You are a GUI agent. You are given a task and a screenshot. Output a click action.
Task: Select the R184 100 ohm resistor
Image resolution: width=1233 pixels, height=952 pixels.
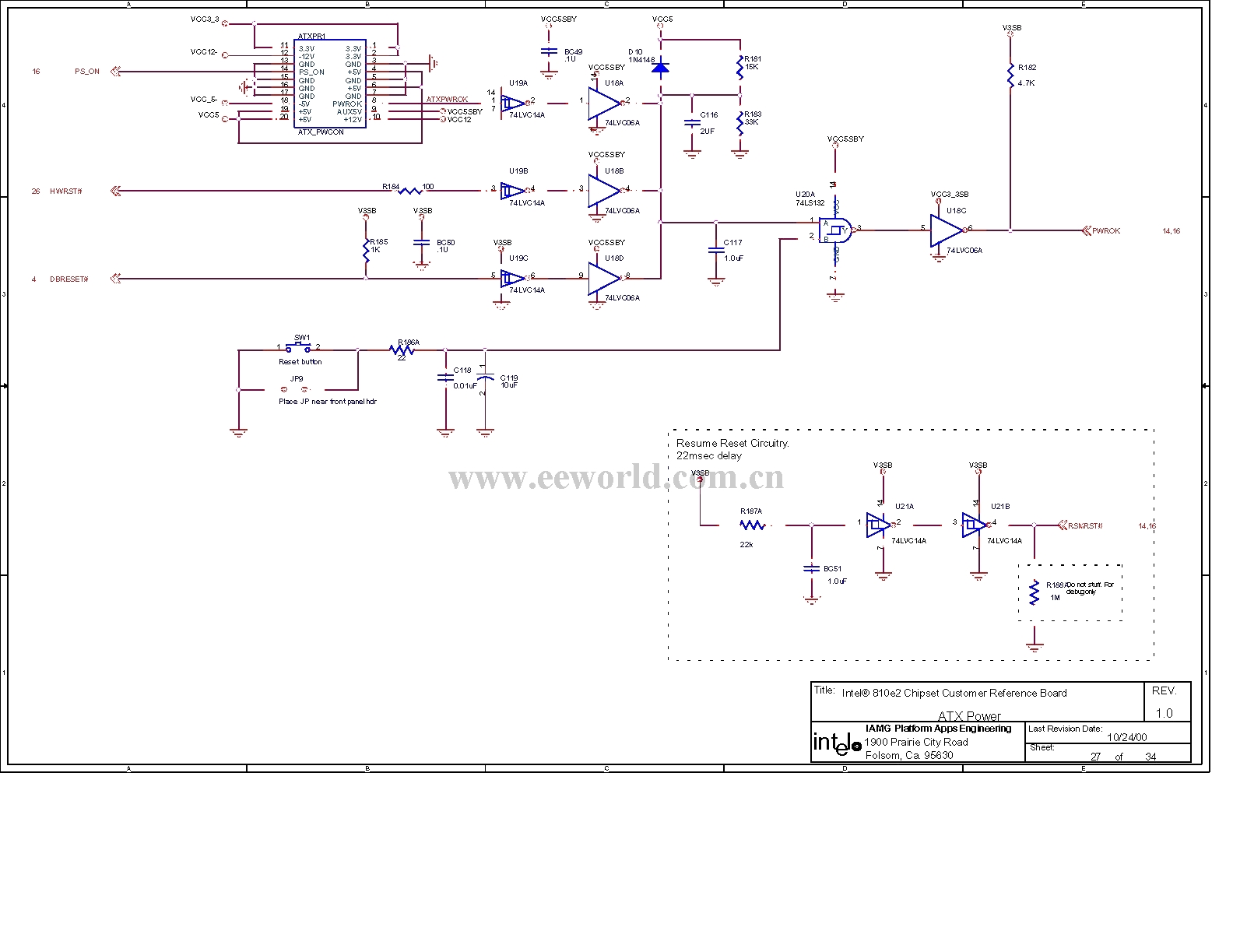(x=410, y=190)
